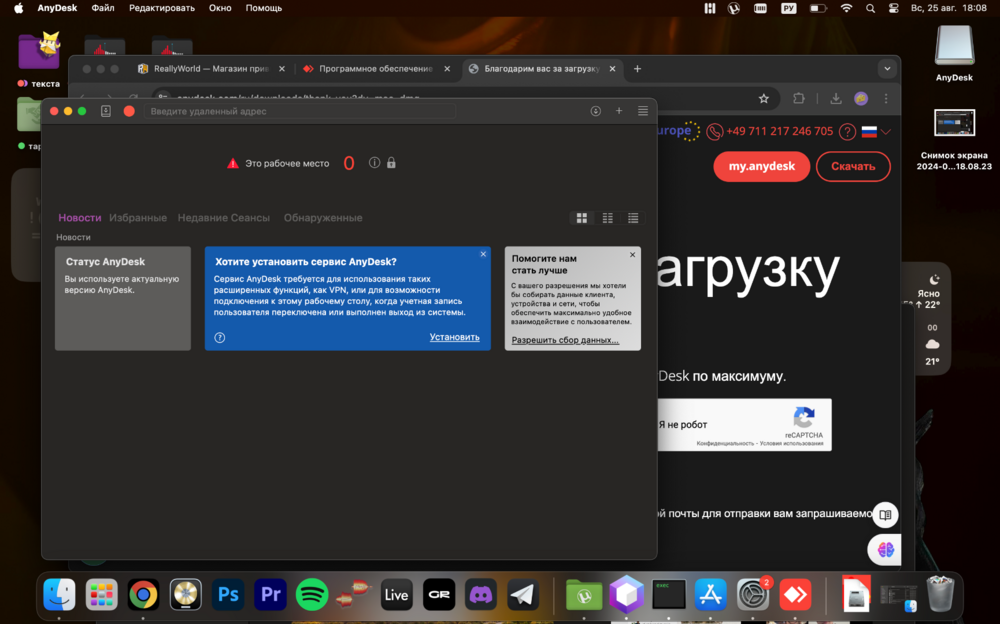Close the 'Благодарим вас за загрузку' tab
Screen dimensions: 1000x624
[612, 69]
